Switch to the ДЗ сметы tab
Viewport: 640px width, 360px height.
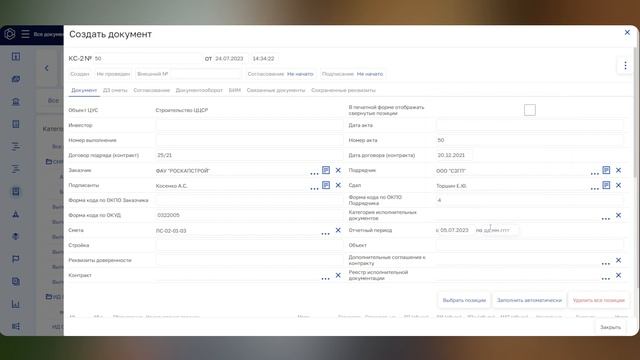click(115, 90)
